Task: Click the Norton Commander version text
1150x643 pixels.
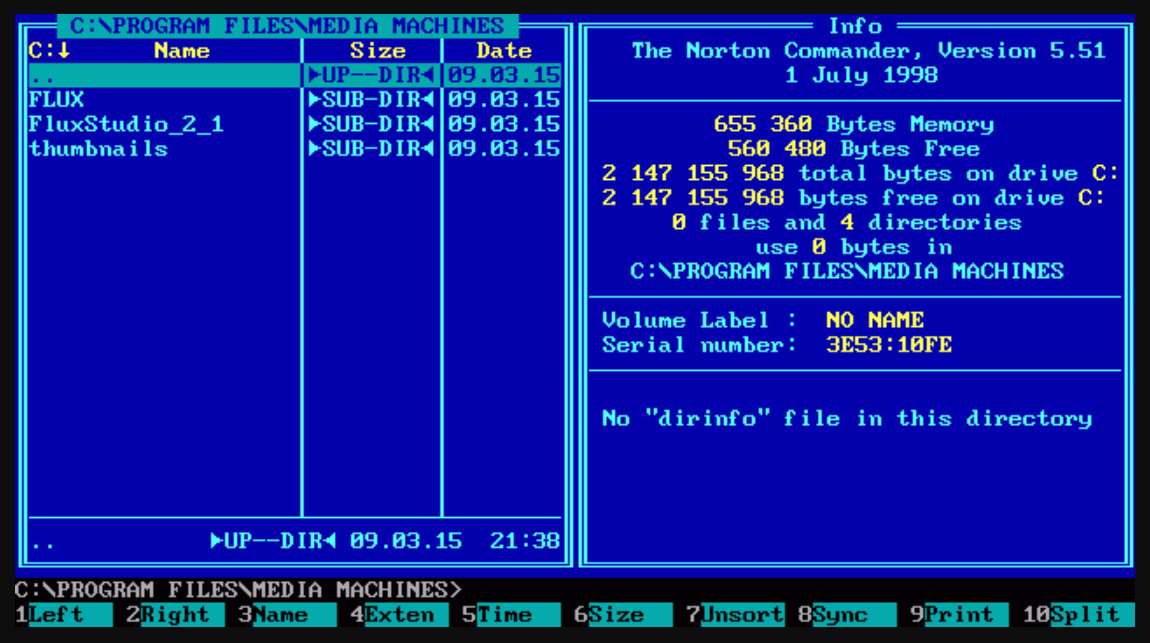Action: click(x=868, y=51)
